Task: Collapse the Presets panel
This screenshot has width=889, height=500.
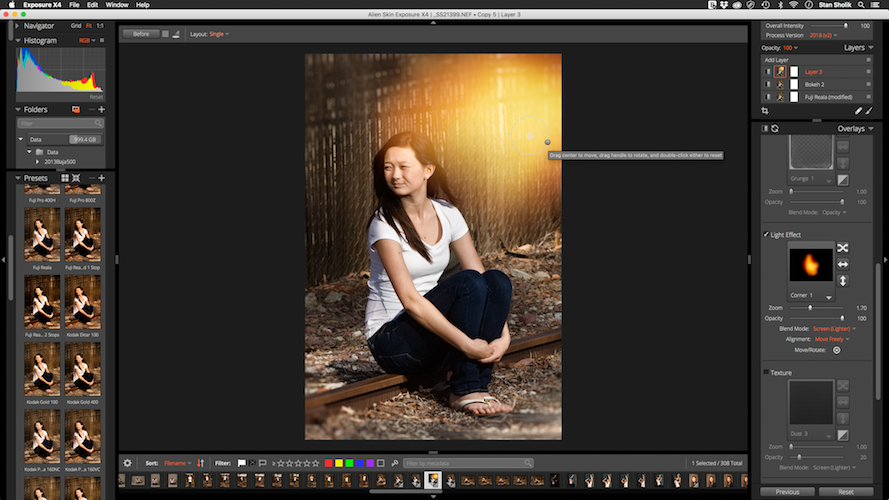Action: [x=18, y=178]
